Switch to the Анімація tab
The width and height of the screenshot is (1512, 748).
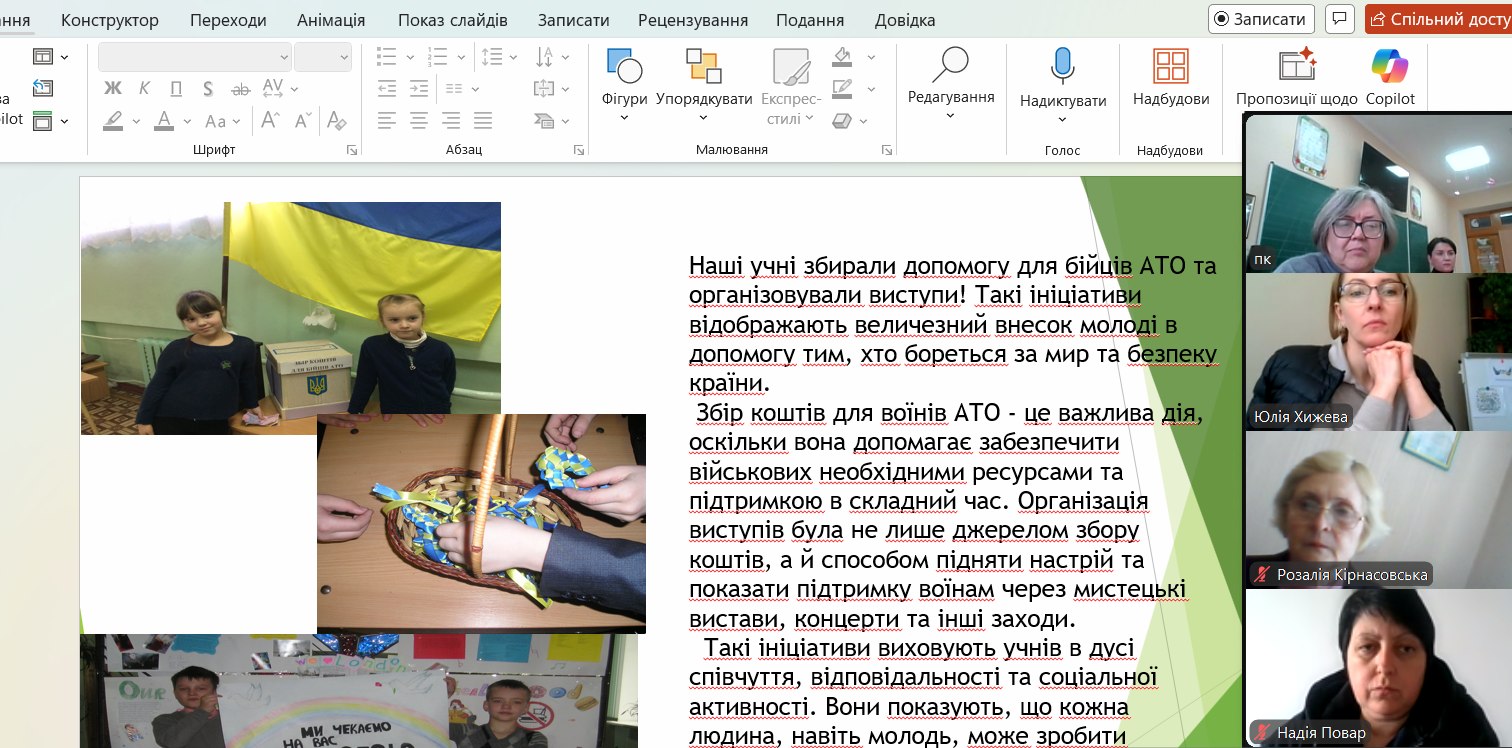click(x=331, y=20)
